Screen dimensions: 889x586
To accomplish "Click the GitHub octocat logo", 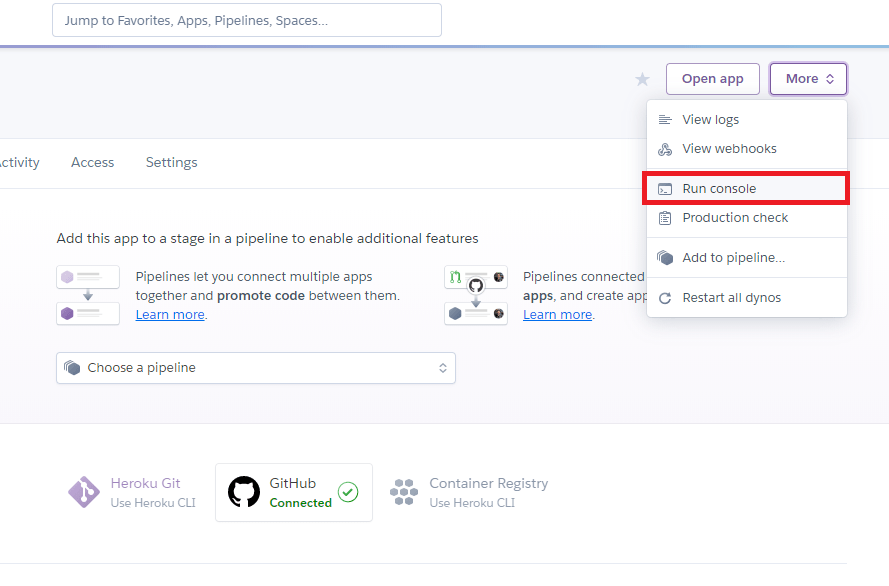I will coord(244,492).
